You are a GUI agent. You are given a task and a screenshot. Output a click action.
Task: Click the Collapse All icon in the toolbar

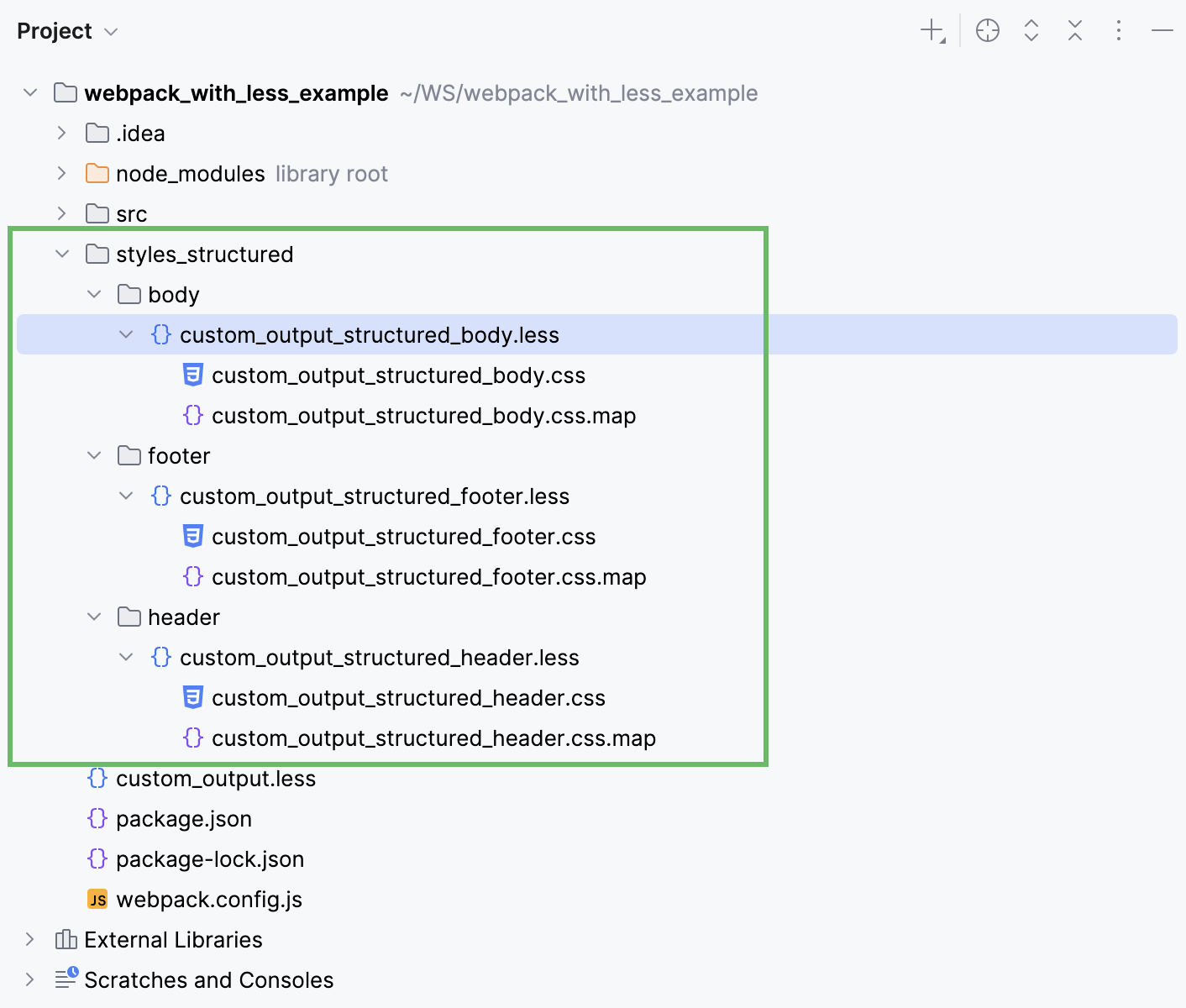coord(1074,30)
